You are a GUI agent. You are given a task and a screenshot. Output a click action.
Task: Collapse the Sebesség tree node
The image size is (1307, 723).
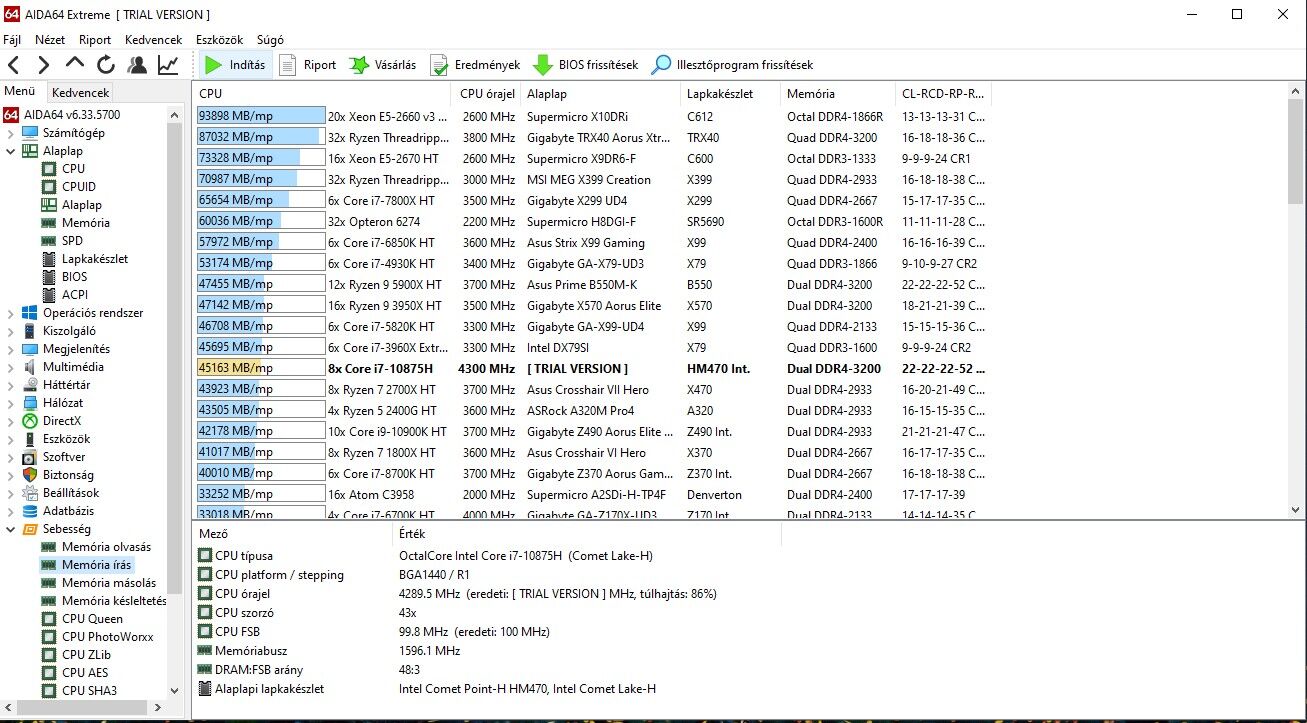(x=11, y=529)
